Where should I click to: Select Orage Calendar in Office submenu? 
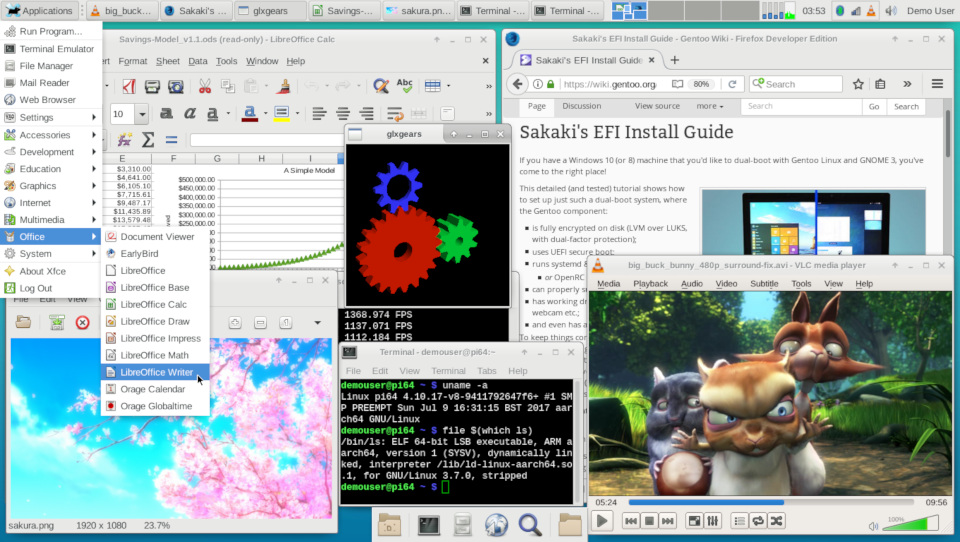(156, 389)
